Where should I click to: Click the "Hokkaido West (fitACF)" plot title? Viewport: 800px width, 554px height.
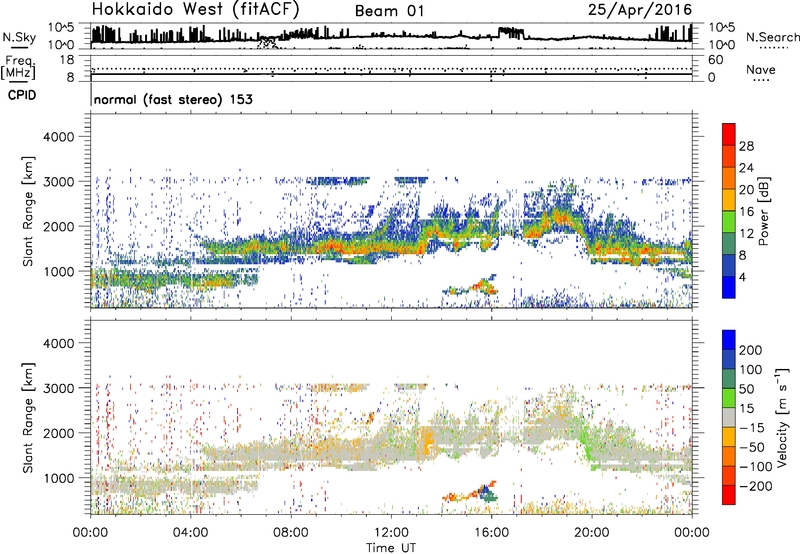point(195,10)
